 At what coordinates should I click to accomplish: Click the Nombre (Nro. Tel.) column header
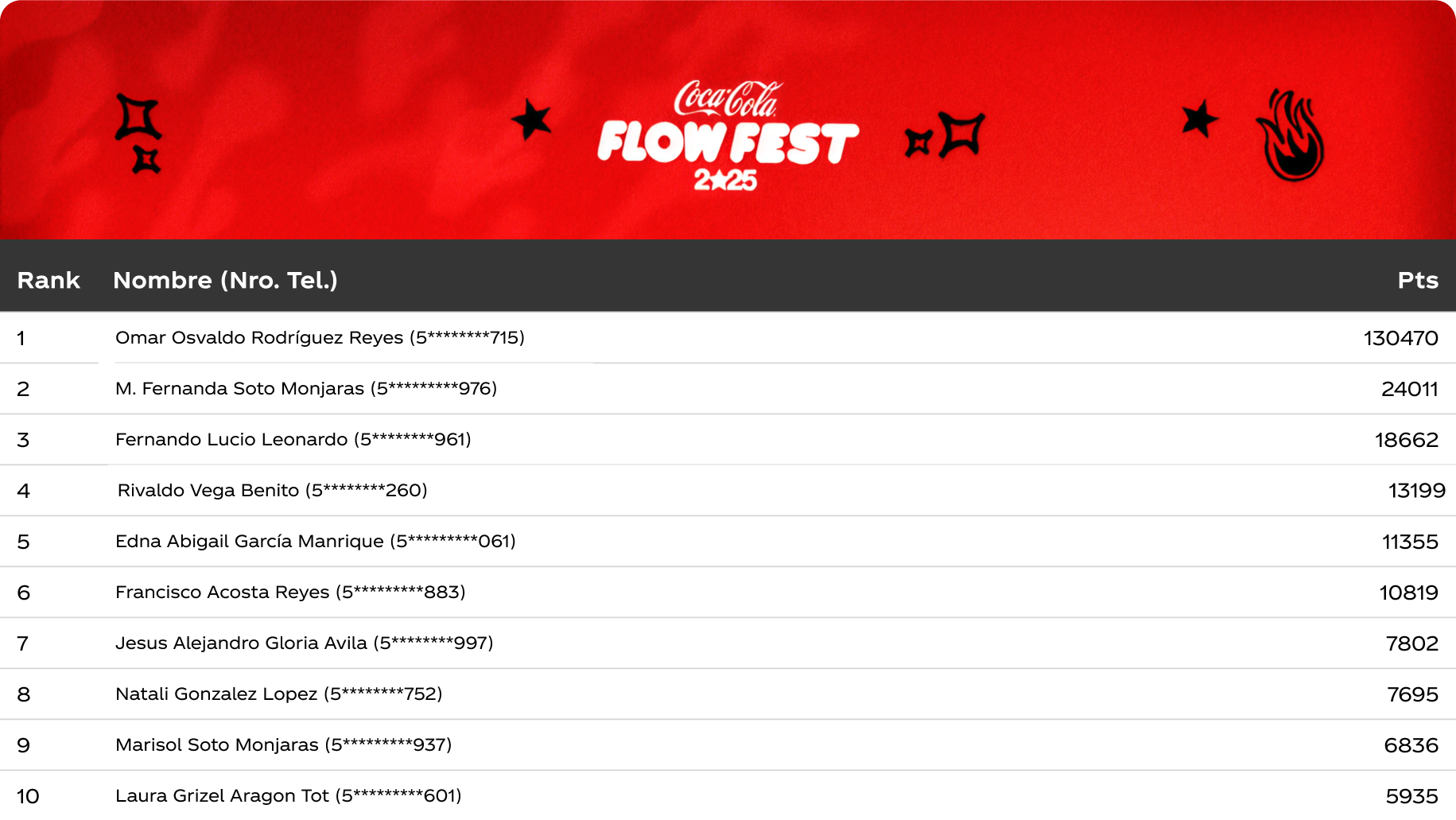pyautogui.click(x=225, y=280)
